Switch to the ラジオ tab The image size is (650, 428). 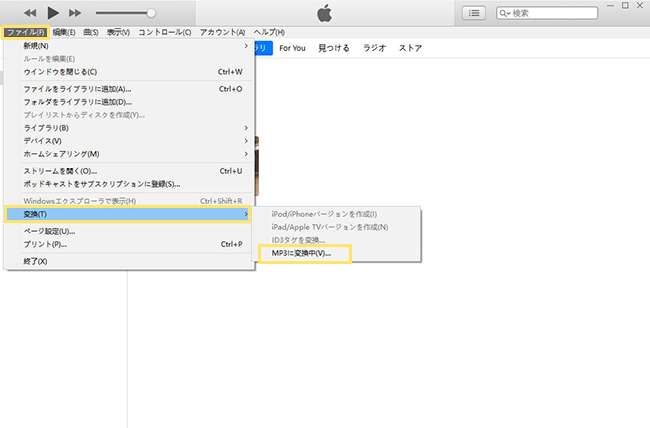tap(374, 48)
